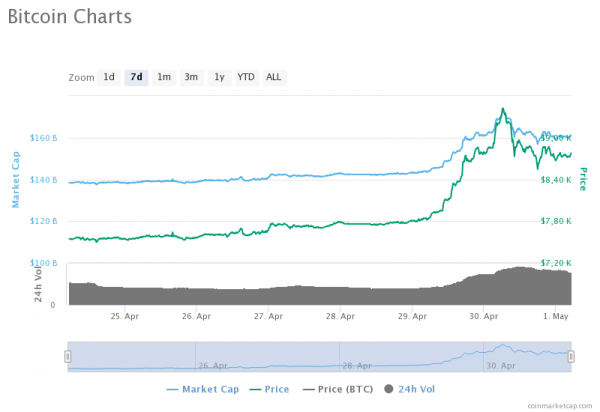Image resolution: width=600 pixels, height=412 pixels.
Task: Set zoom to 3m
Action: point(191,78)
